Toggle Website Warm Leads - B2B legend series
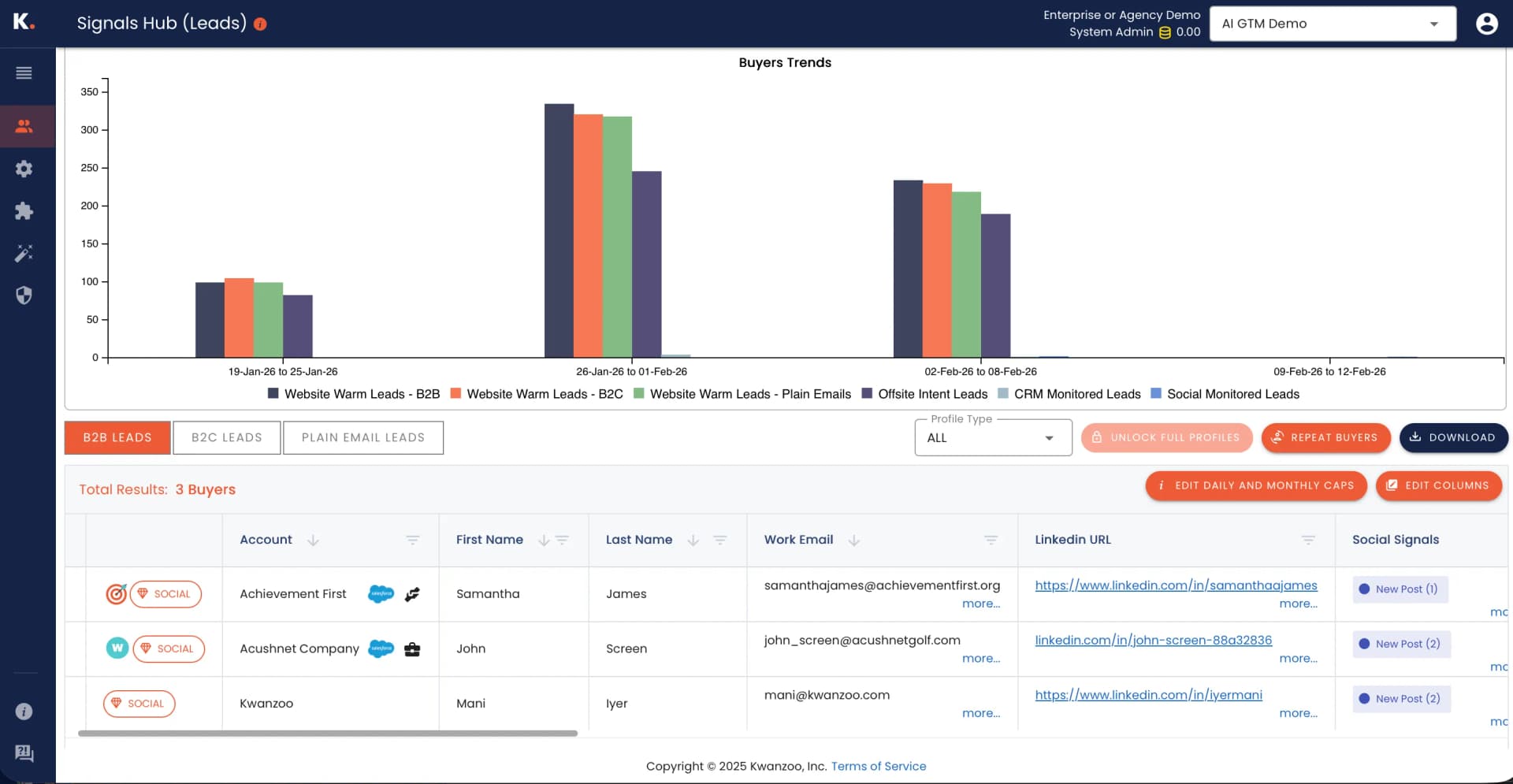Screen dimensions: 1513x784 tap(354, 394)
